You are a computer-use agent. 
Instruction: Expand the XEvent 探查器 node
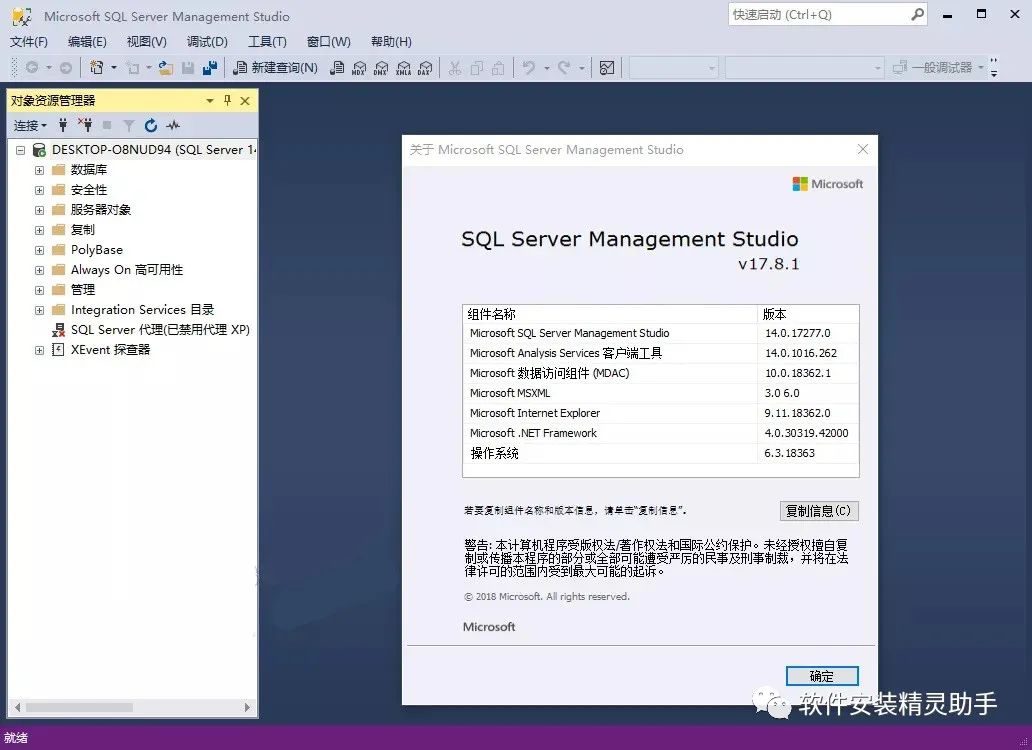point(39,351)
